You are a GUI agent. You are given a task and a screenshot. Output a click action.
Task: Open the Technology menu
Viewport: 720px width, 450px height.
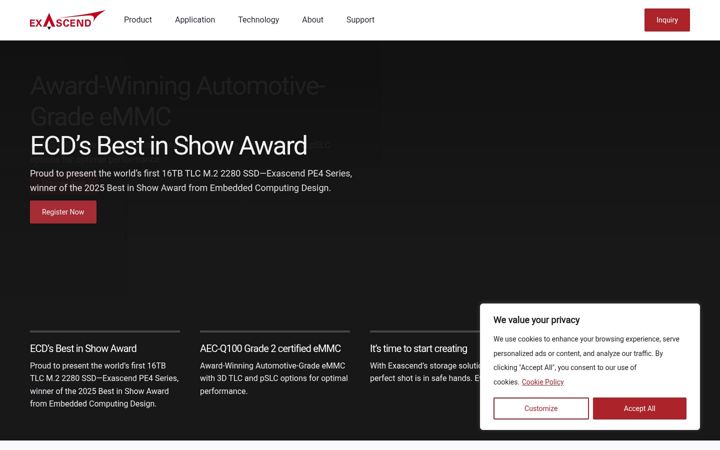[259, 20]
